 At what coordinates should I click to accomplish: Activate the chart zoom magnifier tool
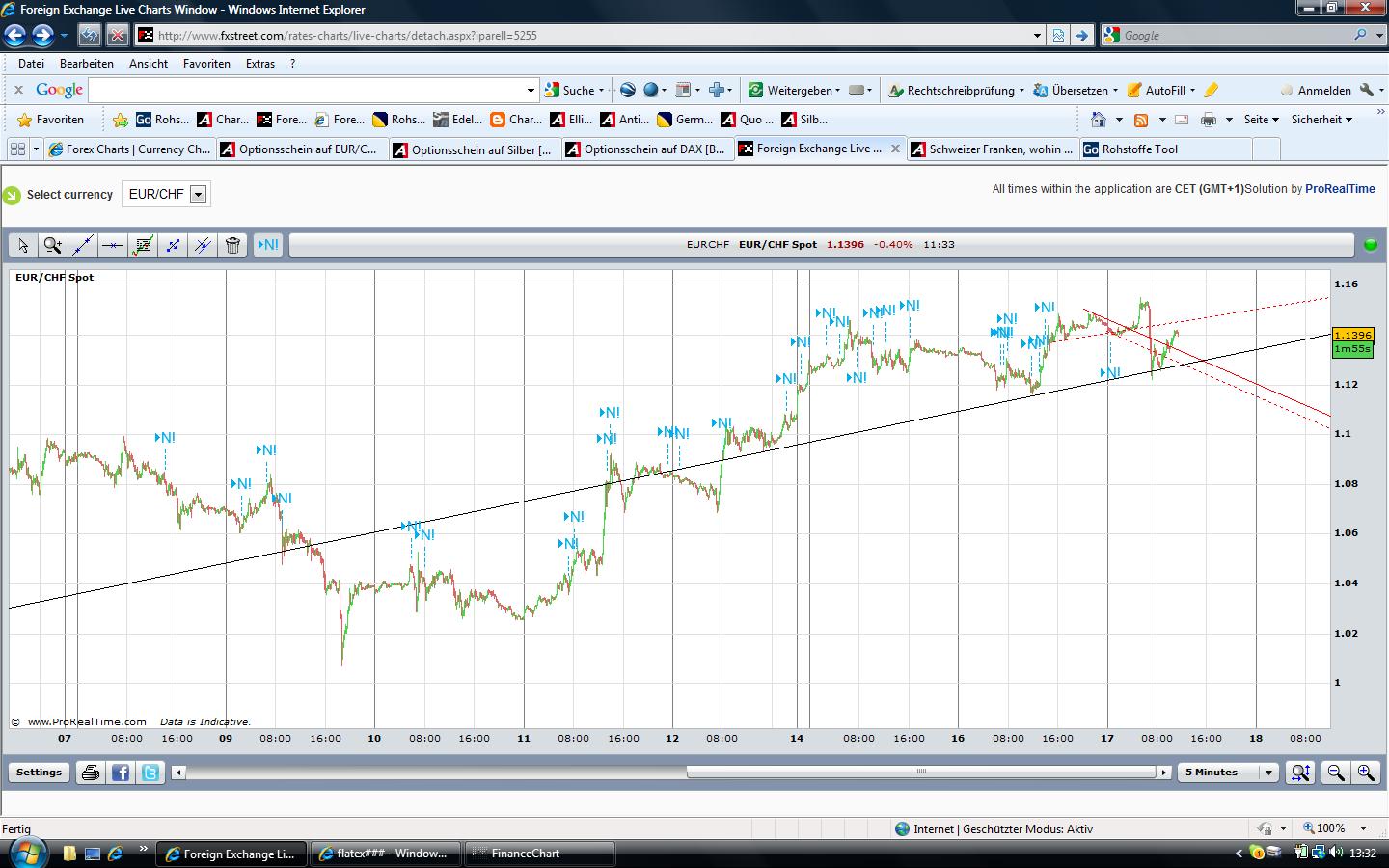pos(53,245)
